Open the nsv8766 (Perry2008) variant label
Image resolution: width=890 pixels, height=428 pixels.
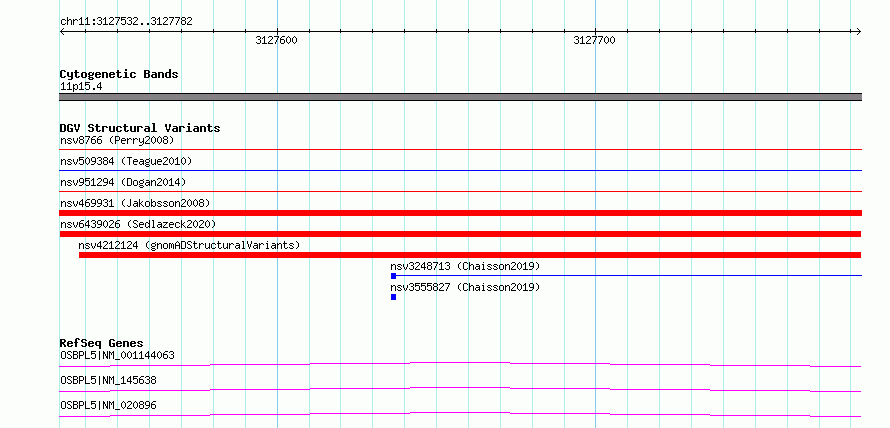coord(117,140)
